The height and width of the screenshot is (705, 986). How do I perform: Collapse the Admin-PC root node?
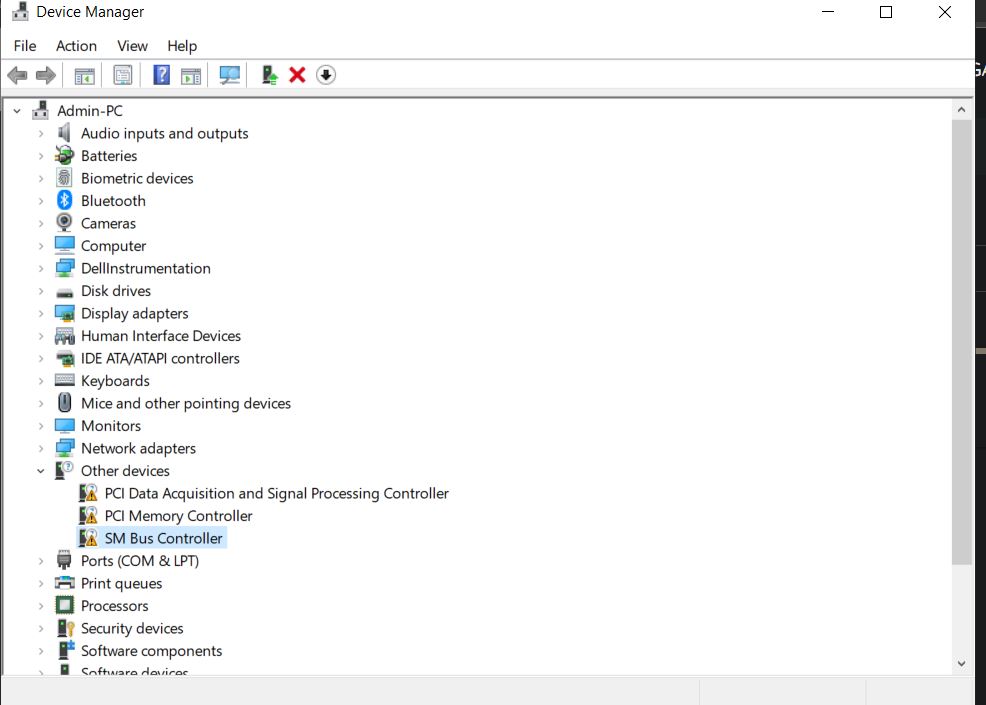[x=17, y=111]
